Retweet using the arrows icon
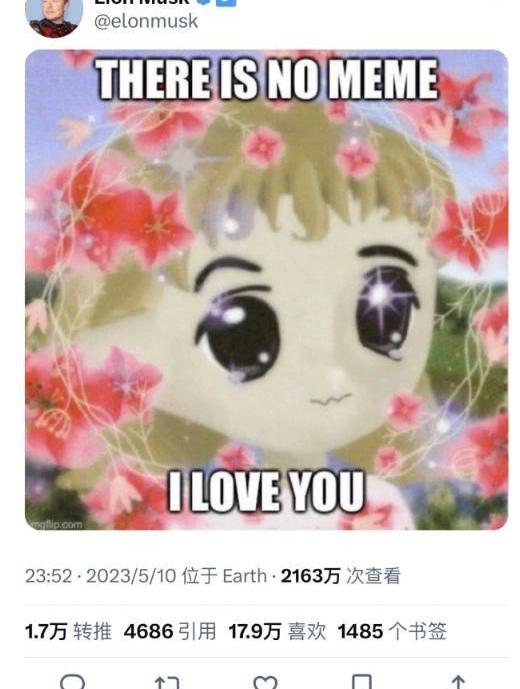 click(167, 682)
